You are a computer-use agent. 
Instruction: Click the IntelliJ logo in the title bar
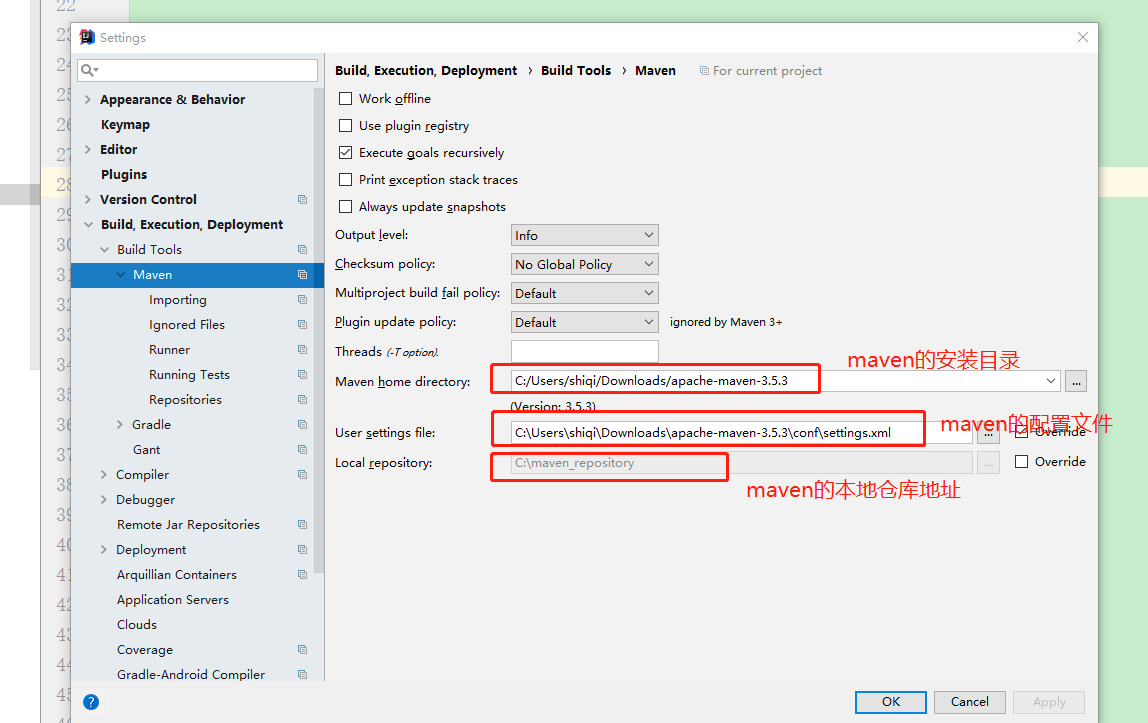[87, 37]
